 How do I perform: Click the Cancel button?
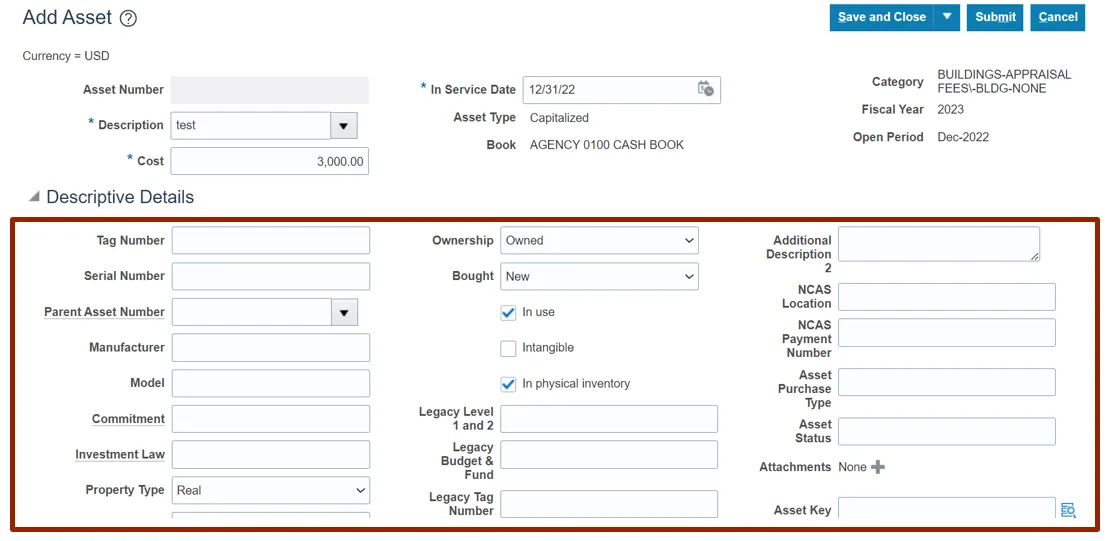point(1058,17)
